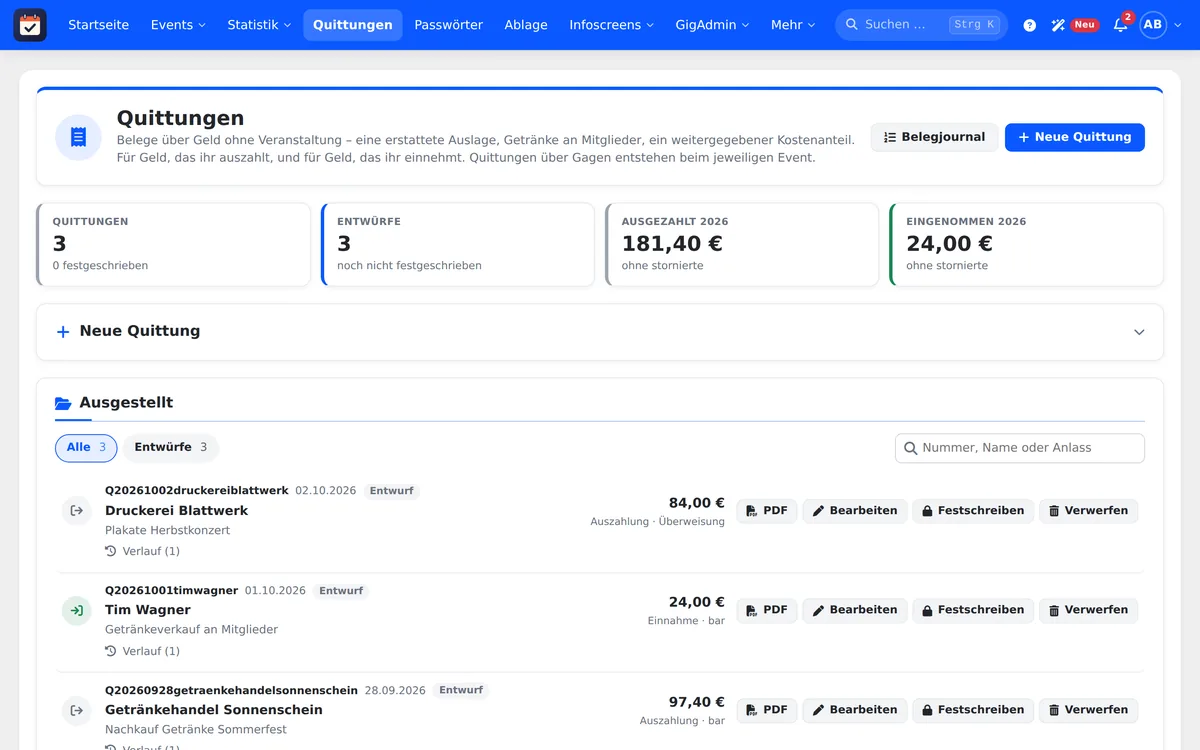Open Verlauf (1) under Druckerei Blattwerk

142,551
